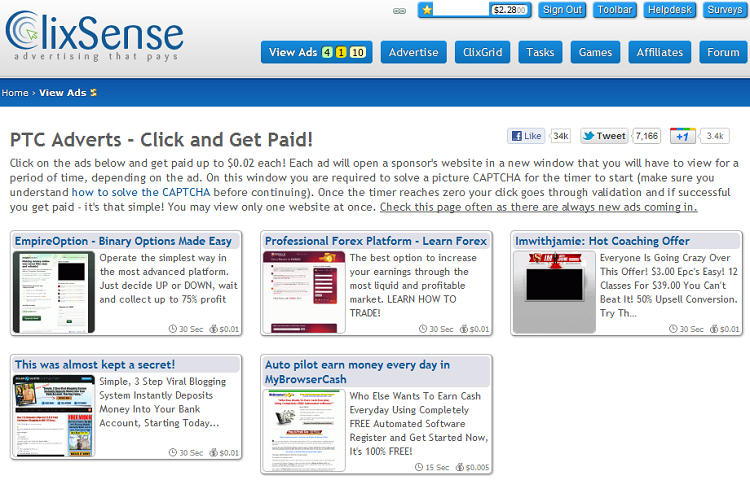The width and height of the screenshot is (750, 480).
Task: Click coin icon in Imwithjamie ad
Action: 714,329
